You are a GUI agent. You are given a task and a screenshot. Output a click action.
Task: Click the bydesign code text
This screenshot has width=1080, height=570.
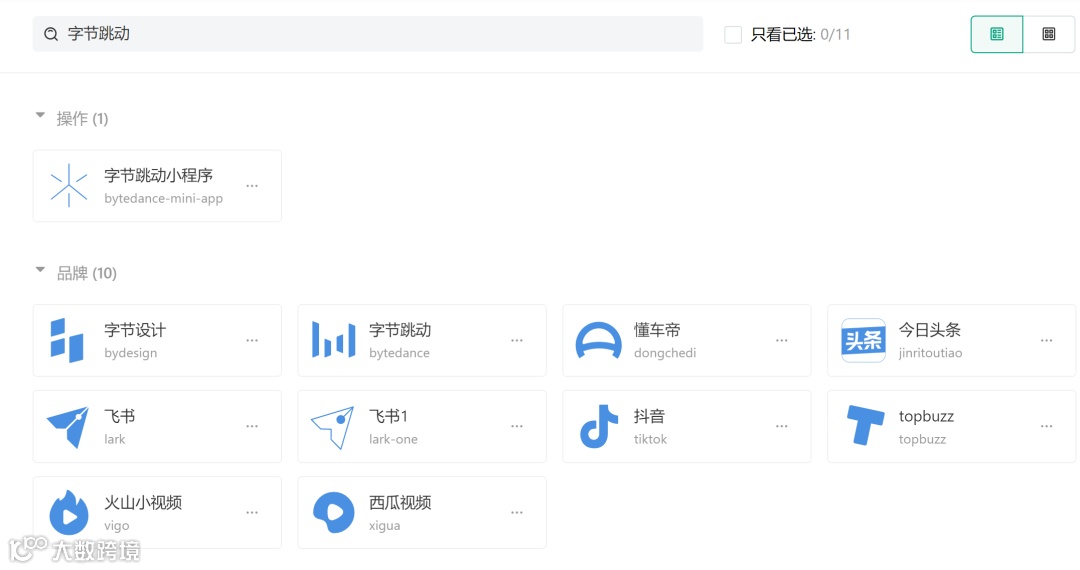(131, 353)
